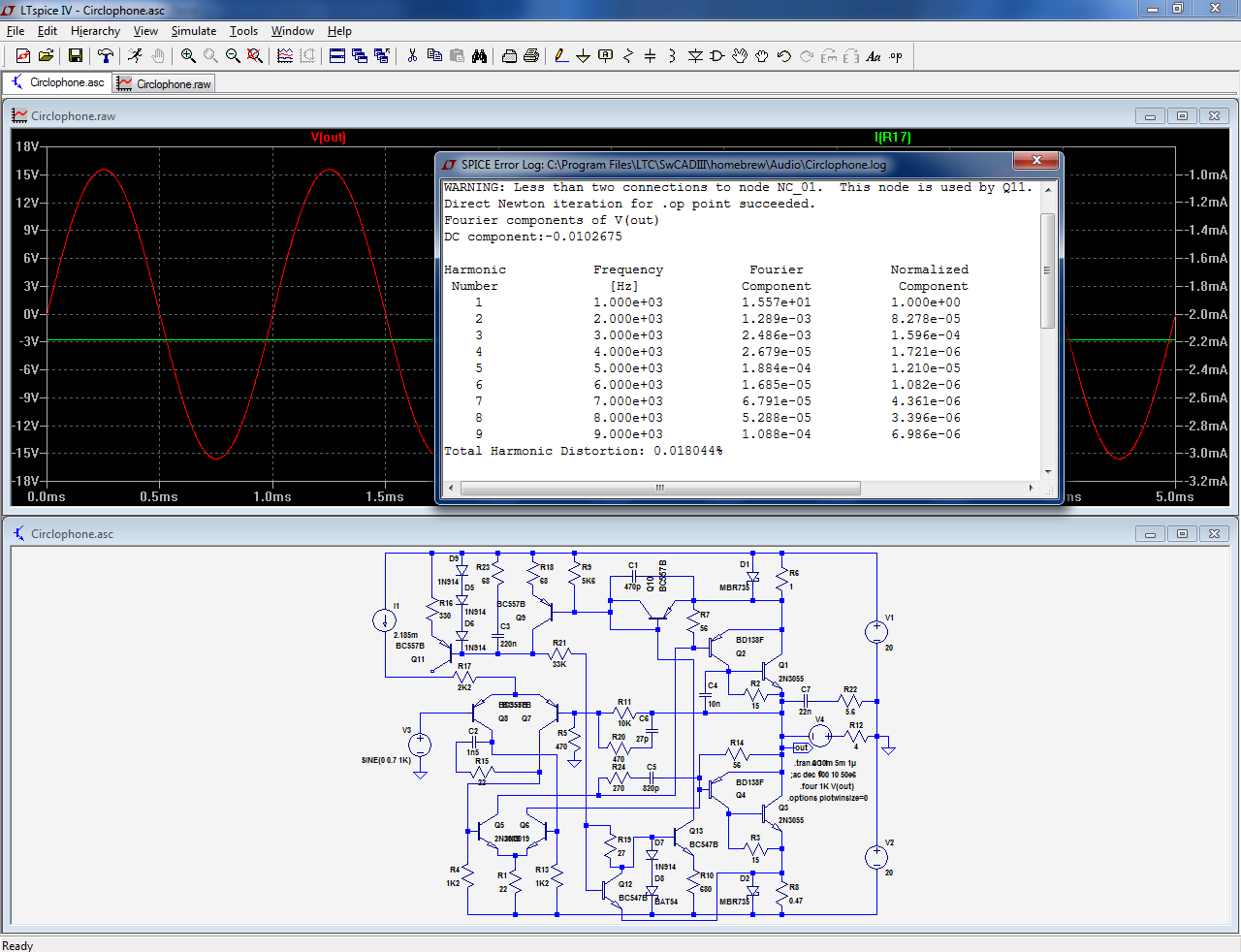Select the Text Aa tool
Image resolution: width=1241 pixels, height=952 pixels.
point(874,56)
